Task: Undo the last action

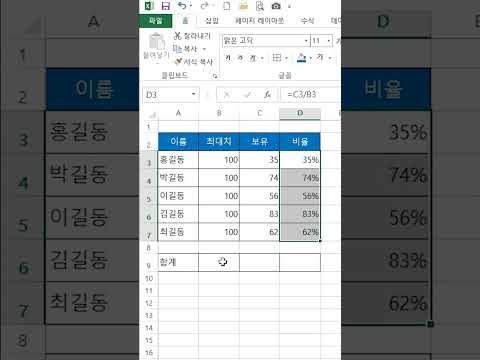Action: click(x=182, y=6)
